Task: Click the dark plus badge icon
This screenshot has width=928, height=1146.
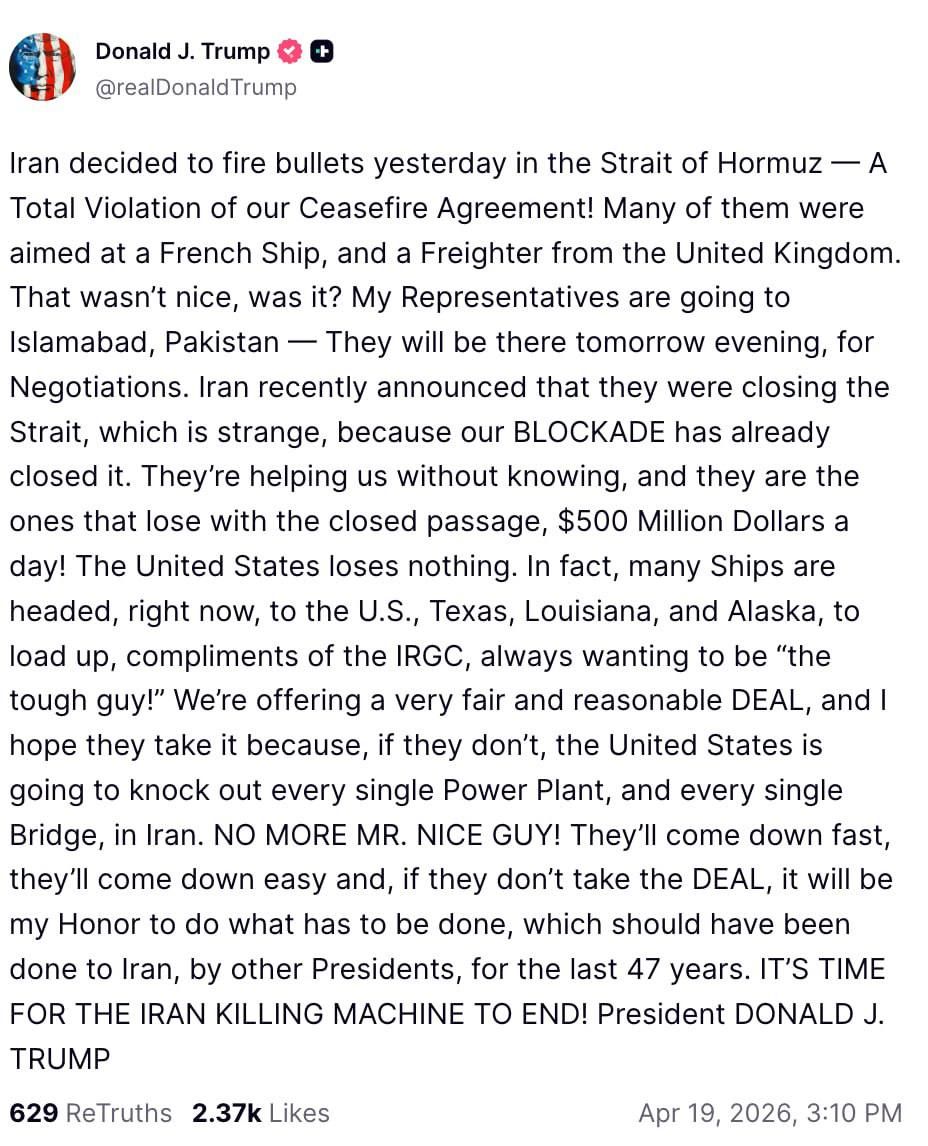Action: pyautogui.click(x=322, y=51)
